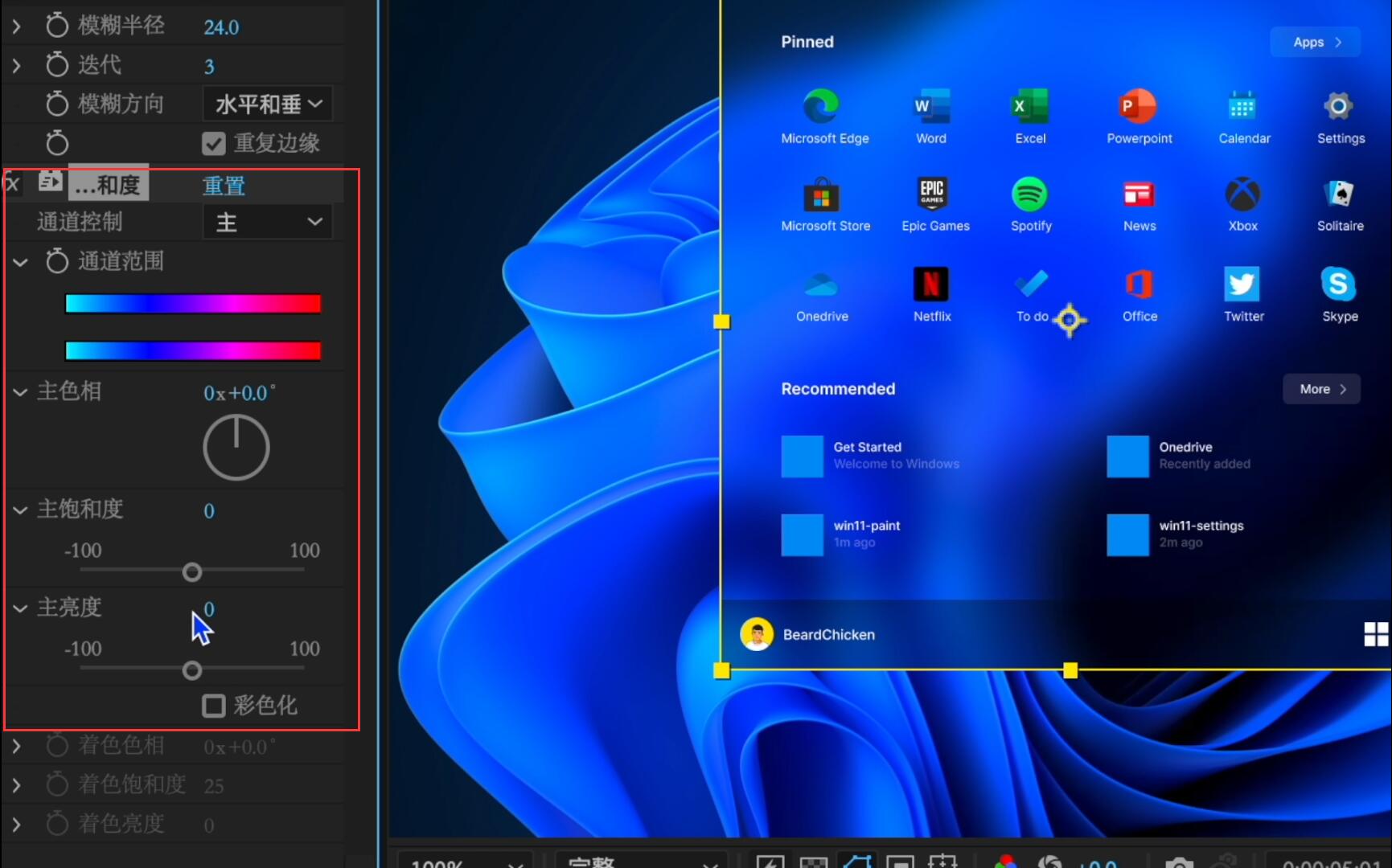Screen dimensions: 1392x868
Task: Collapse the 主饱和度 section
Action: coord(20,510)
